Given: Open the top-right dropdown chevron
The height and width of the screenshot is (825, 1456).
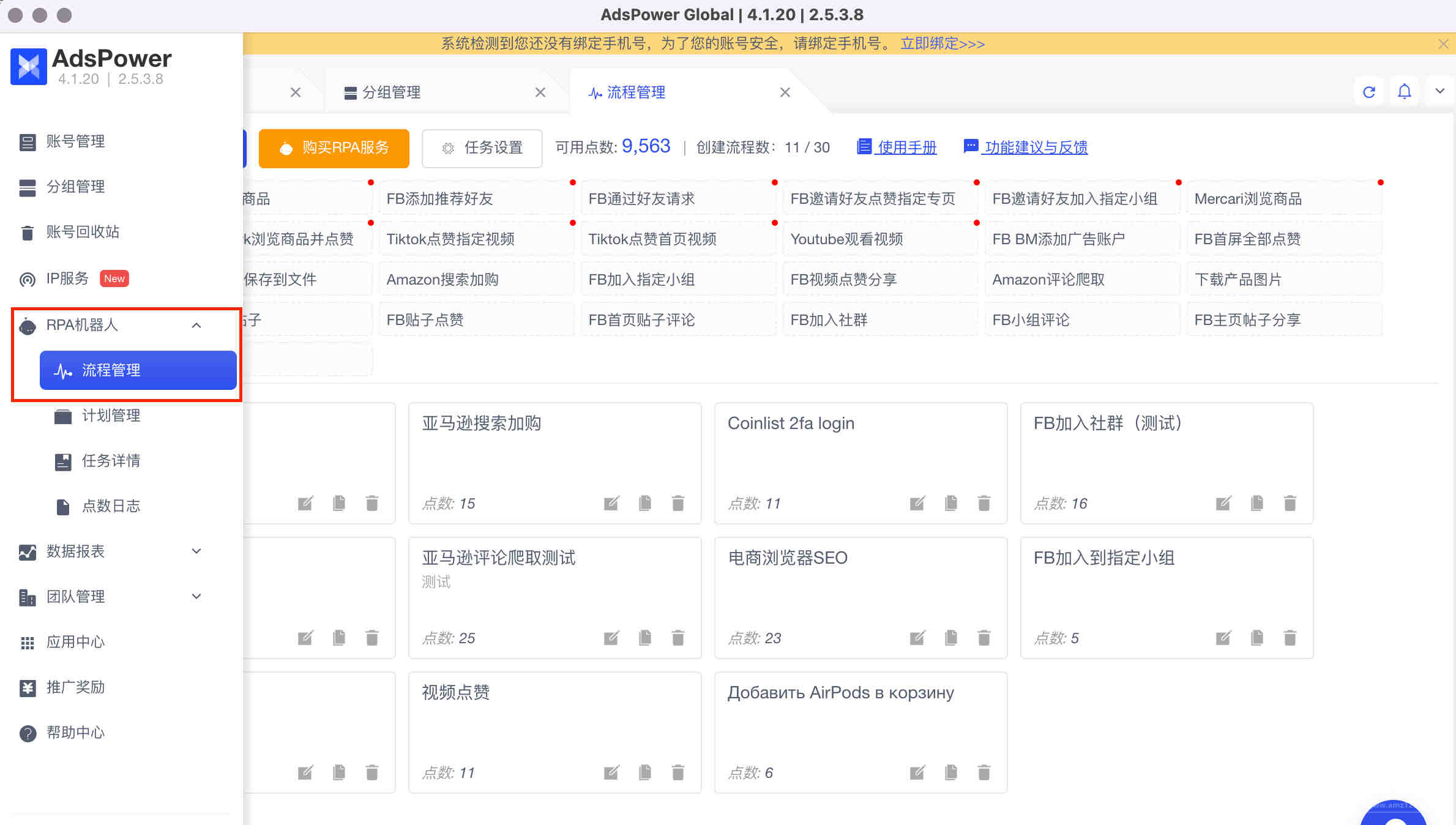Looking at the screenshot, I should [x=1439, y=92].
